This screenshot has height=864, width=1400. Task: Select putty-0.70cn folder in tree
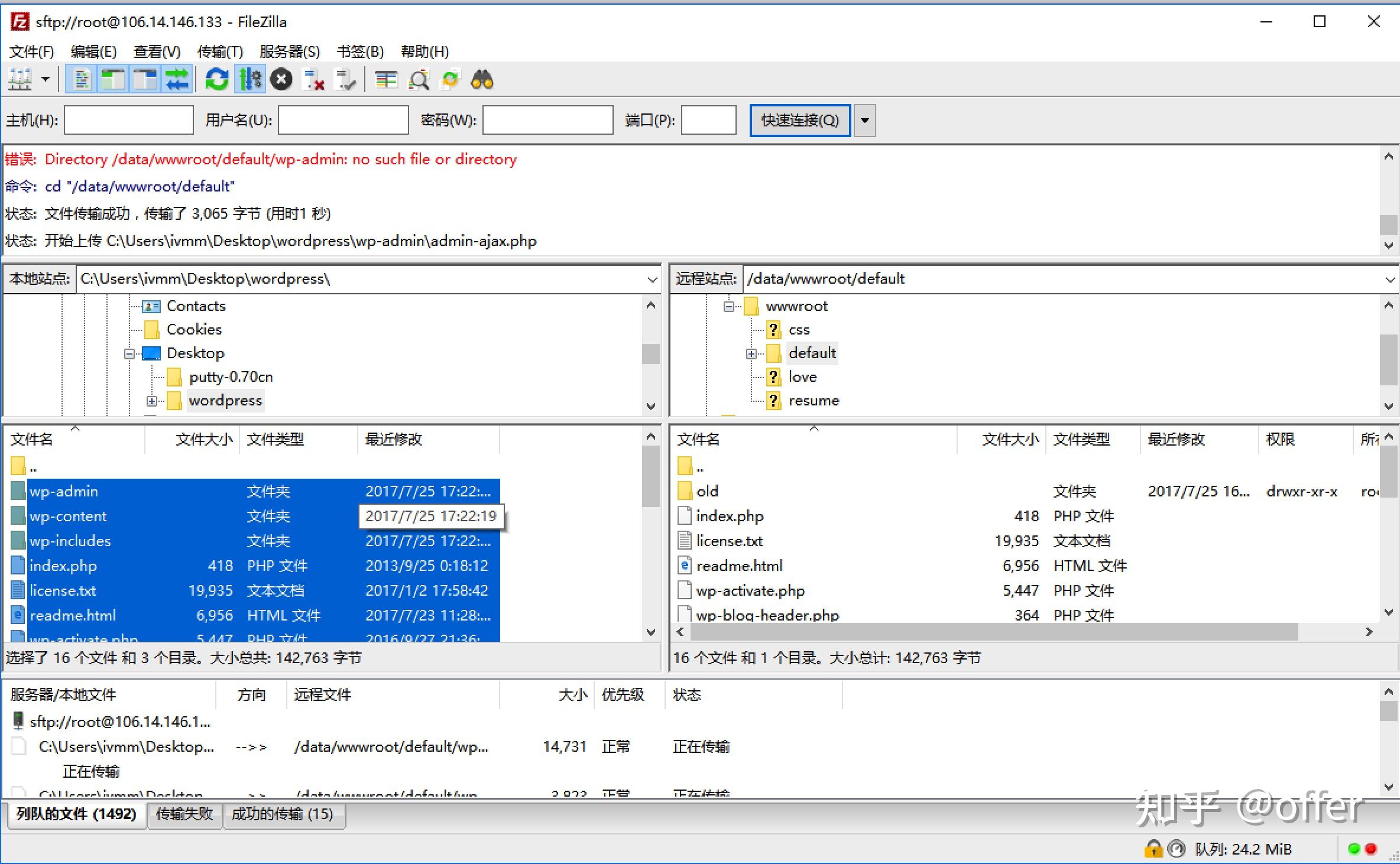tap(231, 377)
